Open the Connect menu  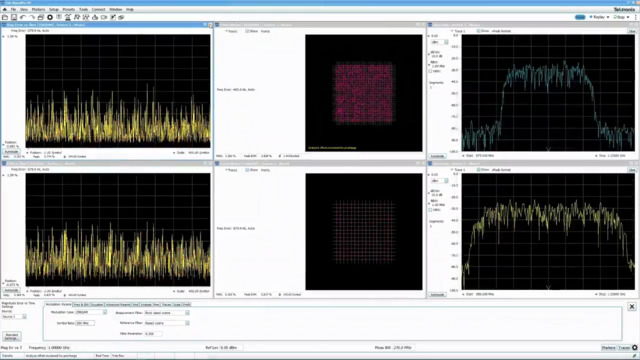point(98,9)
